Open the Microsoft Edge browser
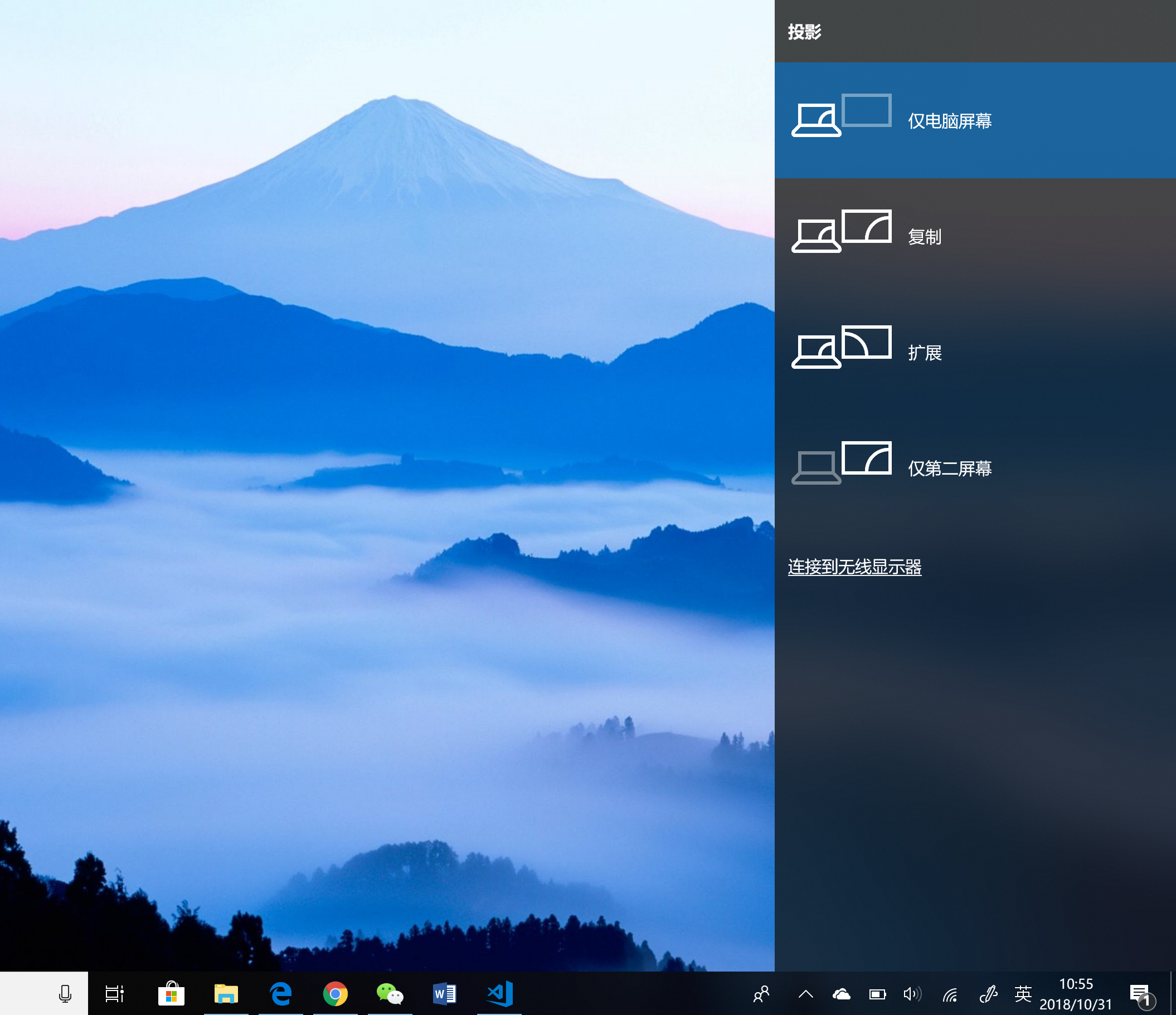1176x1015 pixels. point(281,993)
